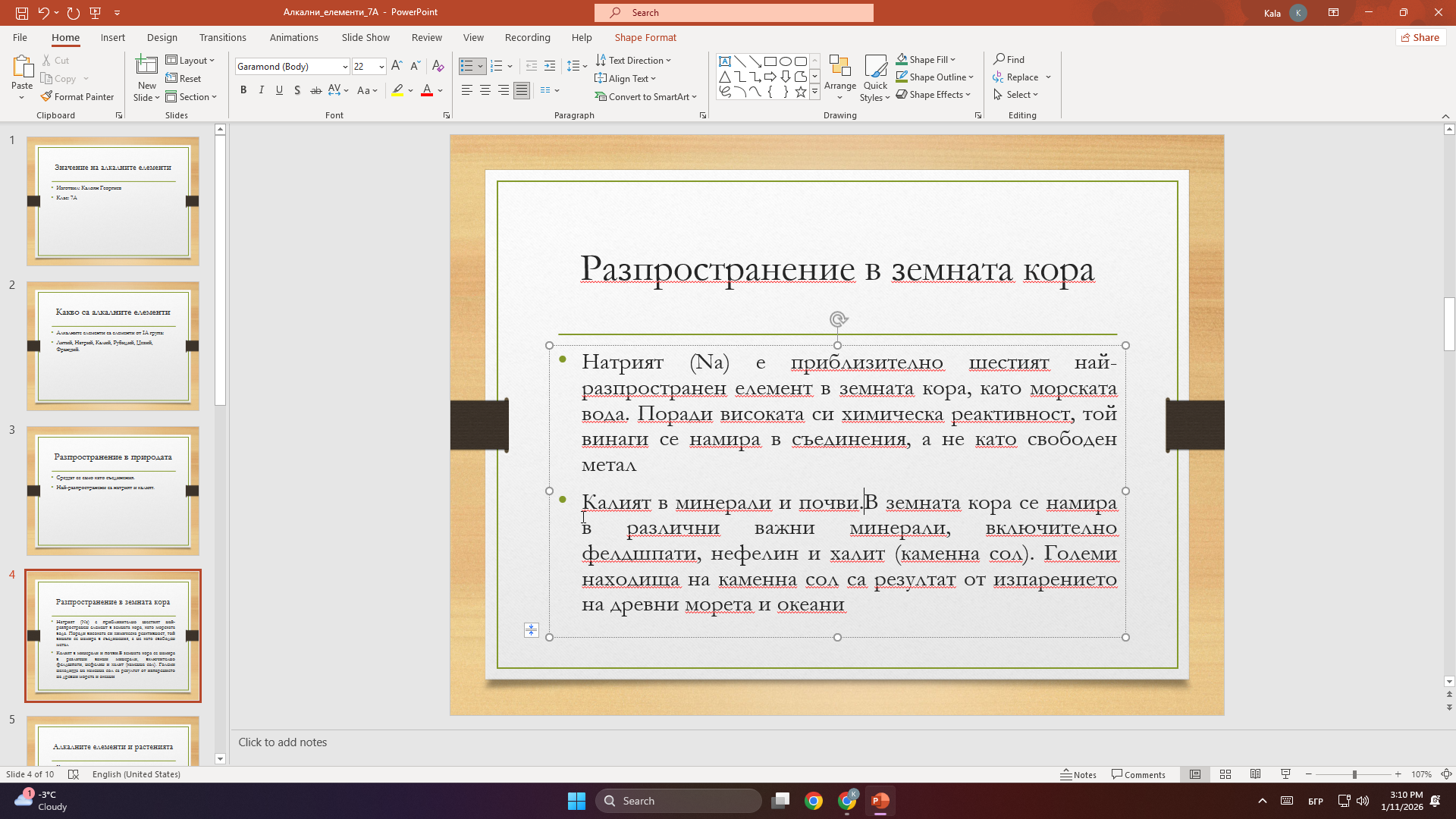This screenshot has width=1456, height=819.
Task: Click Increase List Level indent icon
Action: click(550, 66)
